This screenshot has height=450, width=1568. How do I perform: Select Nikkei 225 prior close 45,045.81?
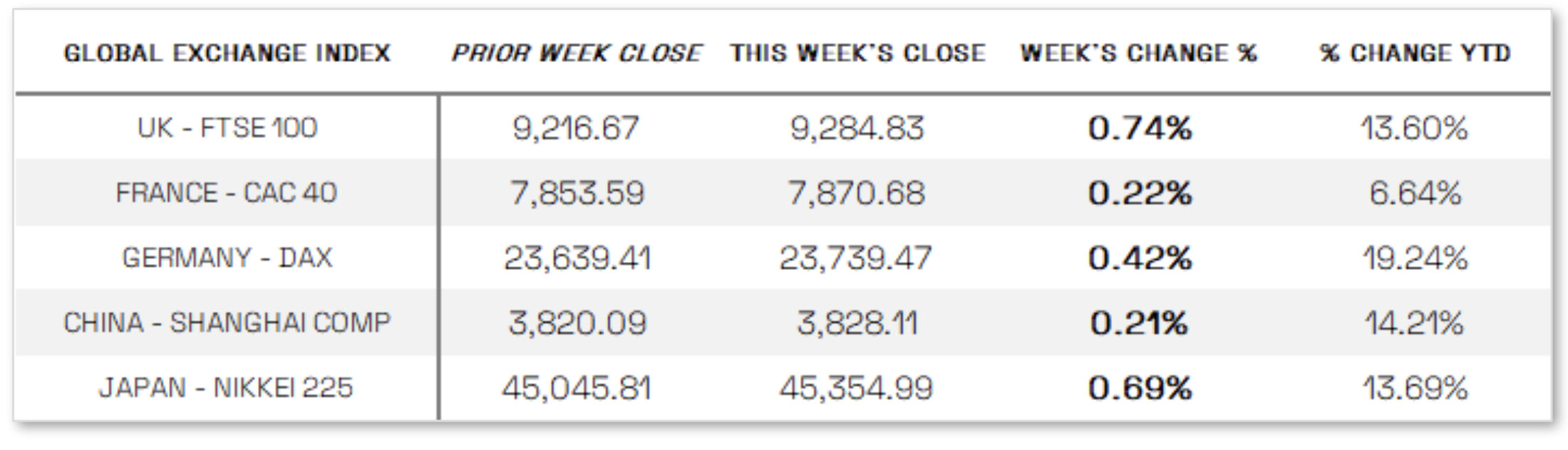coord(576,388)
